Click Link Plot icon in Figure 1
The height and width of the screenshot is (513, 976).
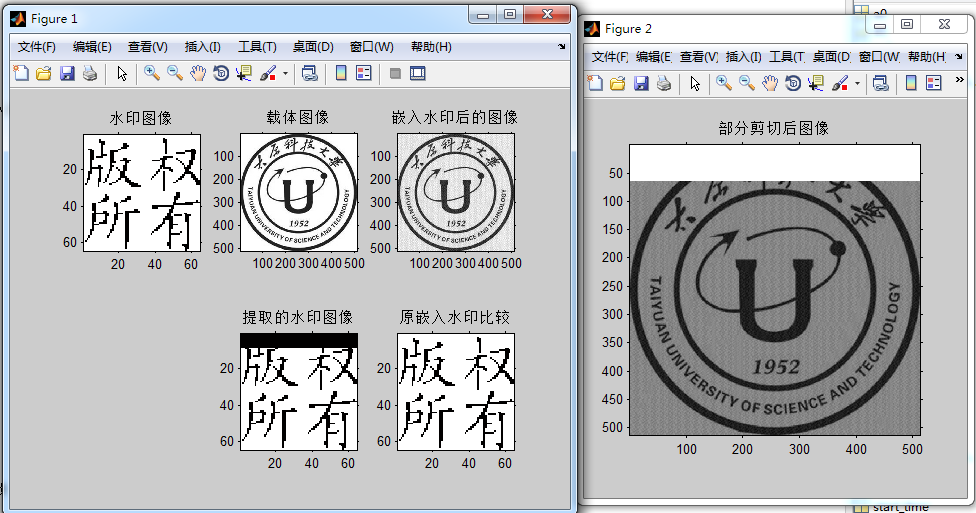[309, 73]
